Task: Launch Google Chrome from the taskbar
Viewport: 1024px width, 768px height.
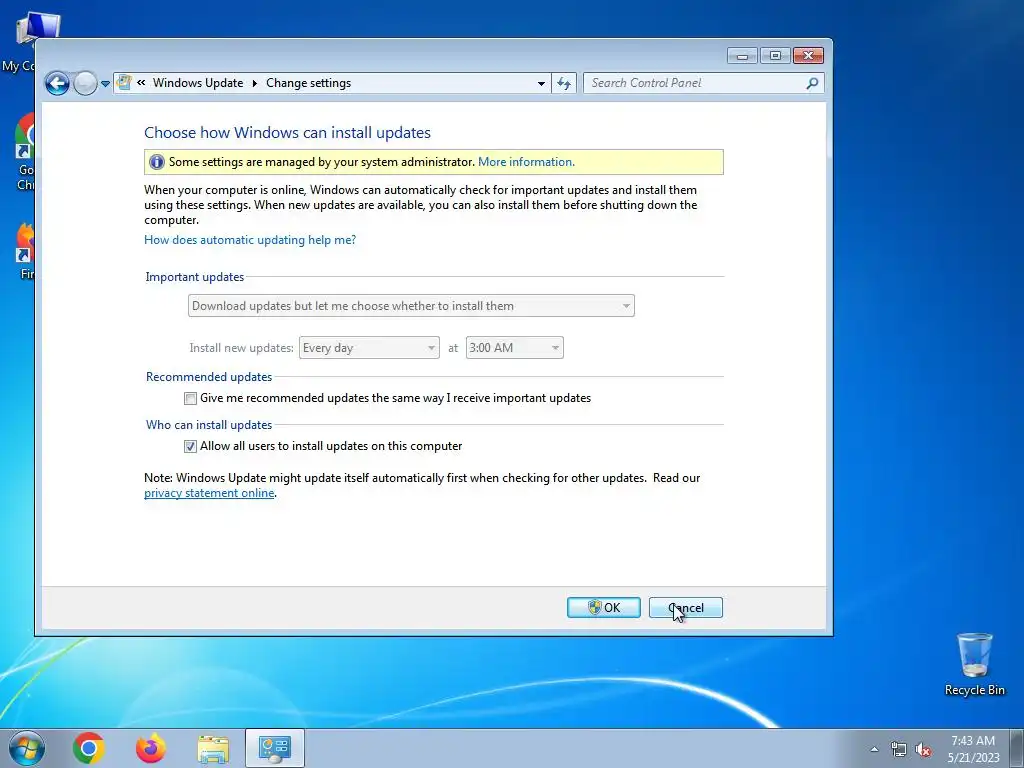Action: 89,748
